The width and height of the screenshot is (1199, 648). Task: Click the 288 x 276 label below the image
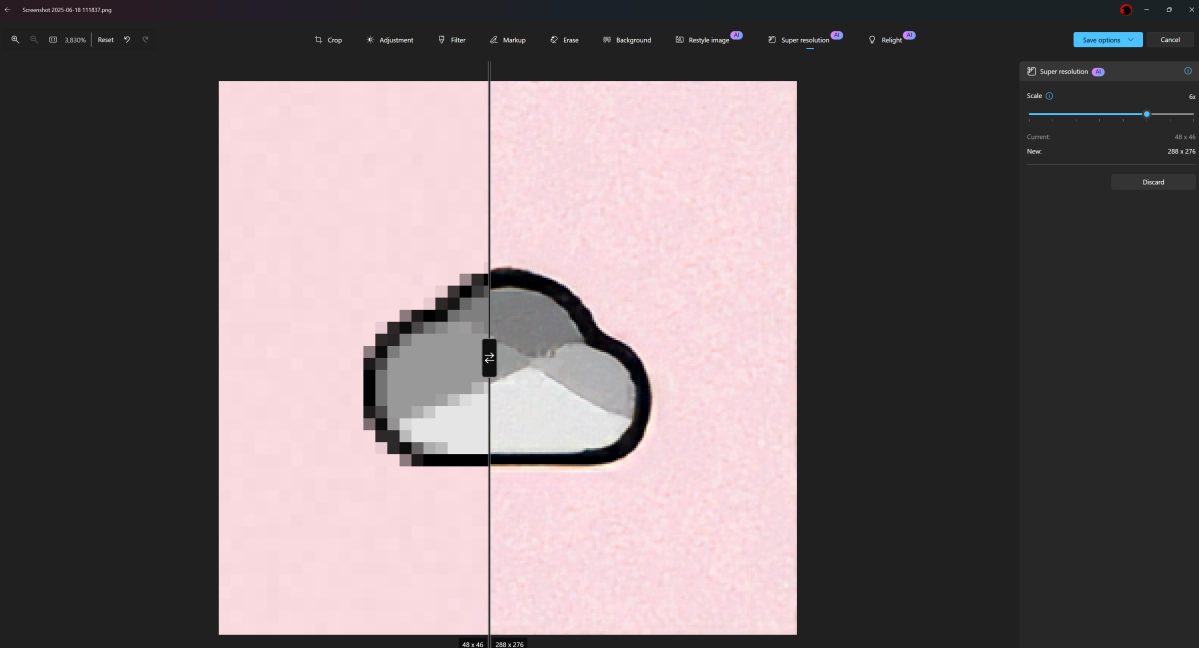[509, 644]
